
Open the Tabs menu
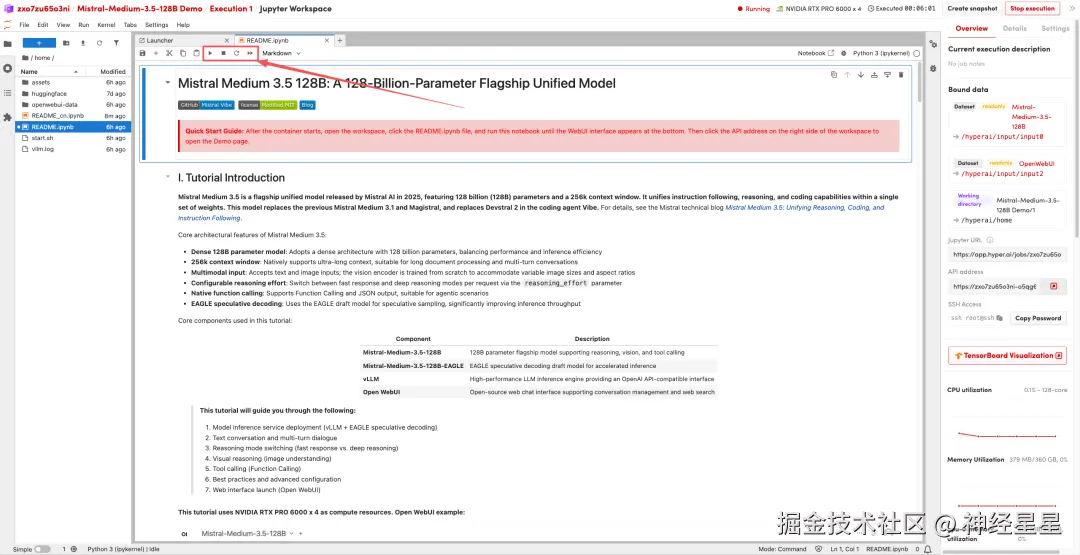tap(130, 25)
